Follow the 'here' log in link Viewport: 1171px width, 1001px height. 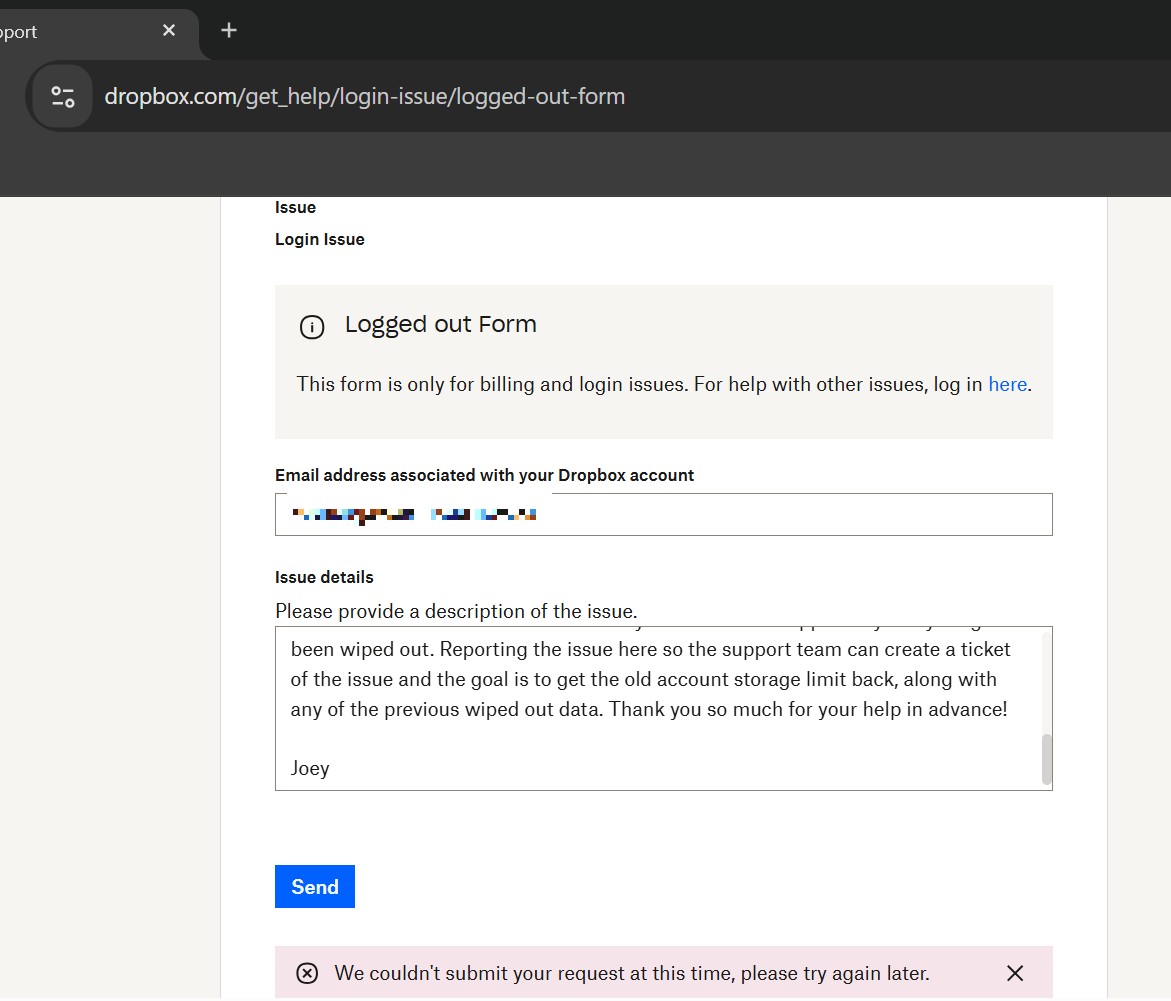[1007, 384]
